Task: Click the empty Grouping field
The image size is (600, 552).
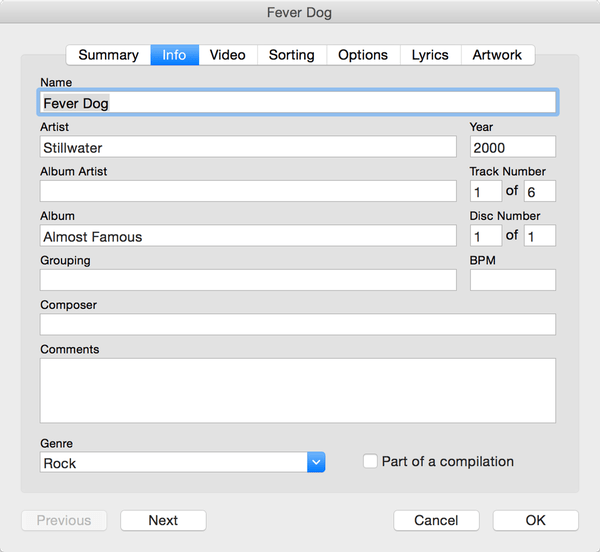Action: point(248,280)
